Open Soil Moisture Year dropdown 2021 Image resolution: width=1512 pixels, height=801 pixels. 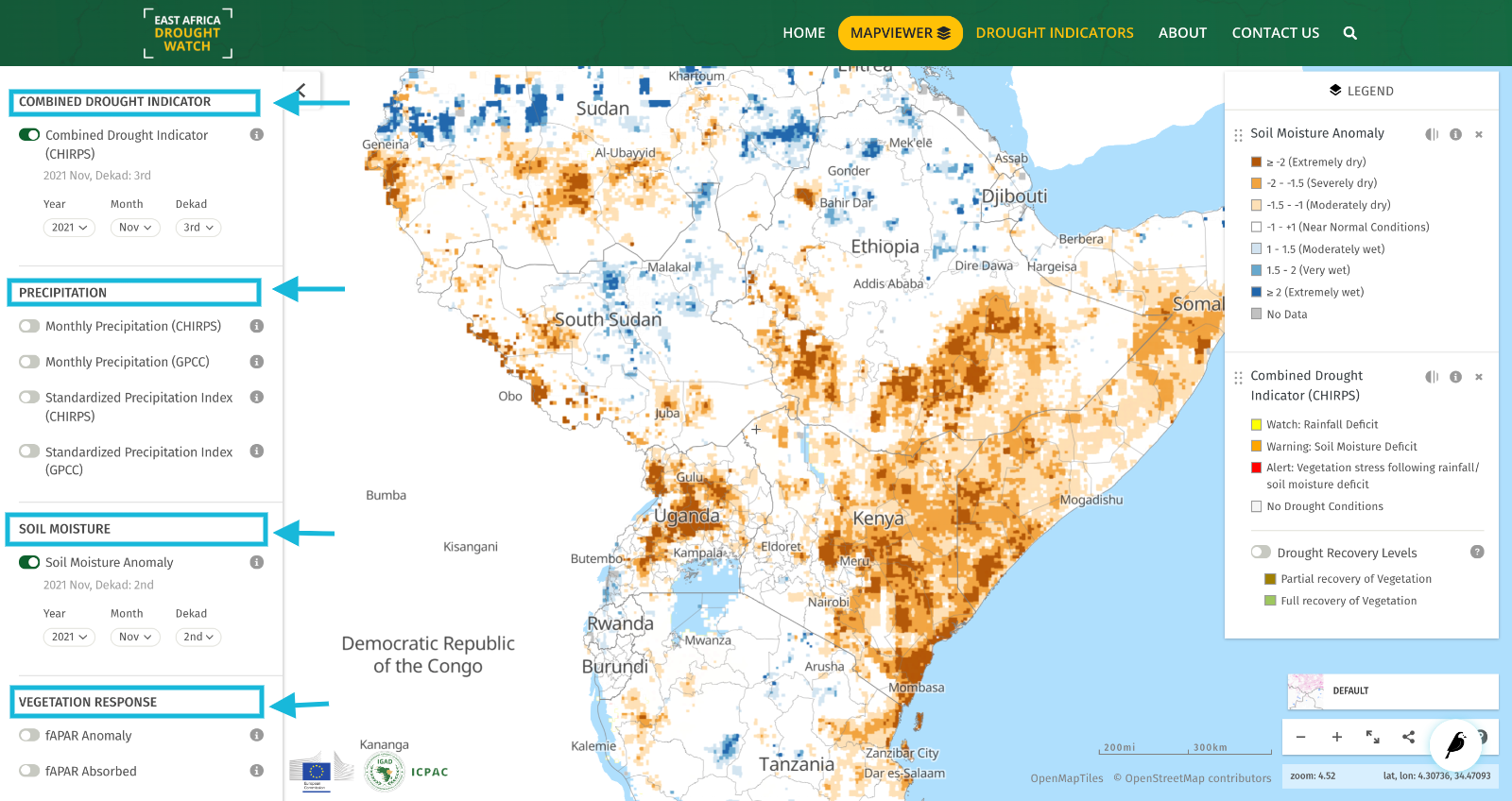click(69, 637)
